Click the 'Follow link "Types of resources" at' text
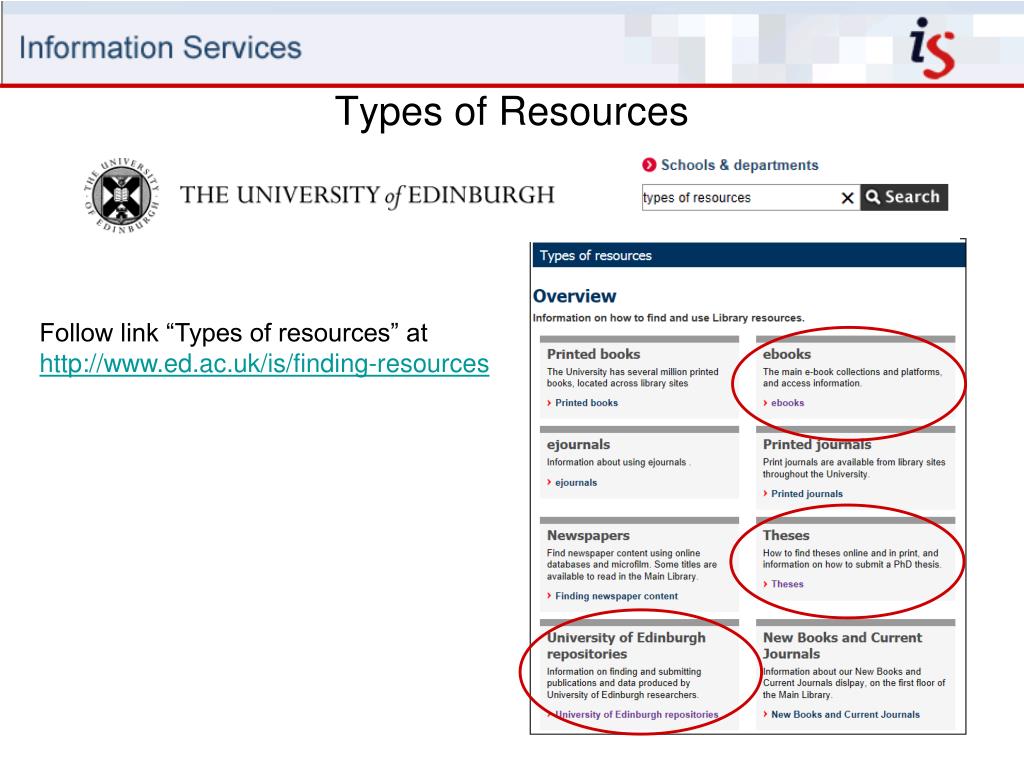Image resolution: width=1024 pixels, height=768 pixels. point(234,333)
